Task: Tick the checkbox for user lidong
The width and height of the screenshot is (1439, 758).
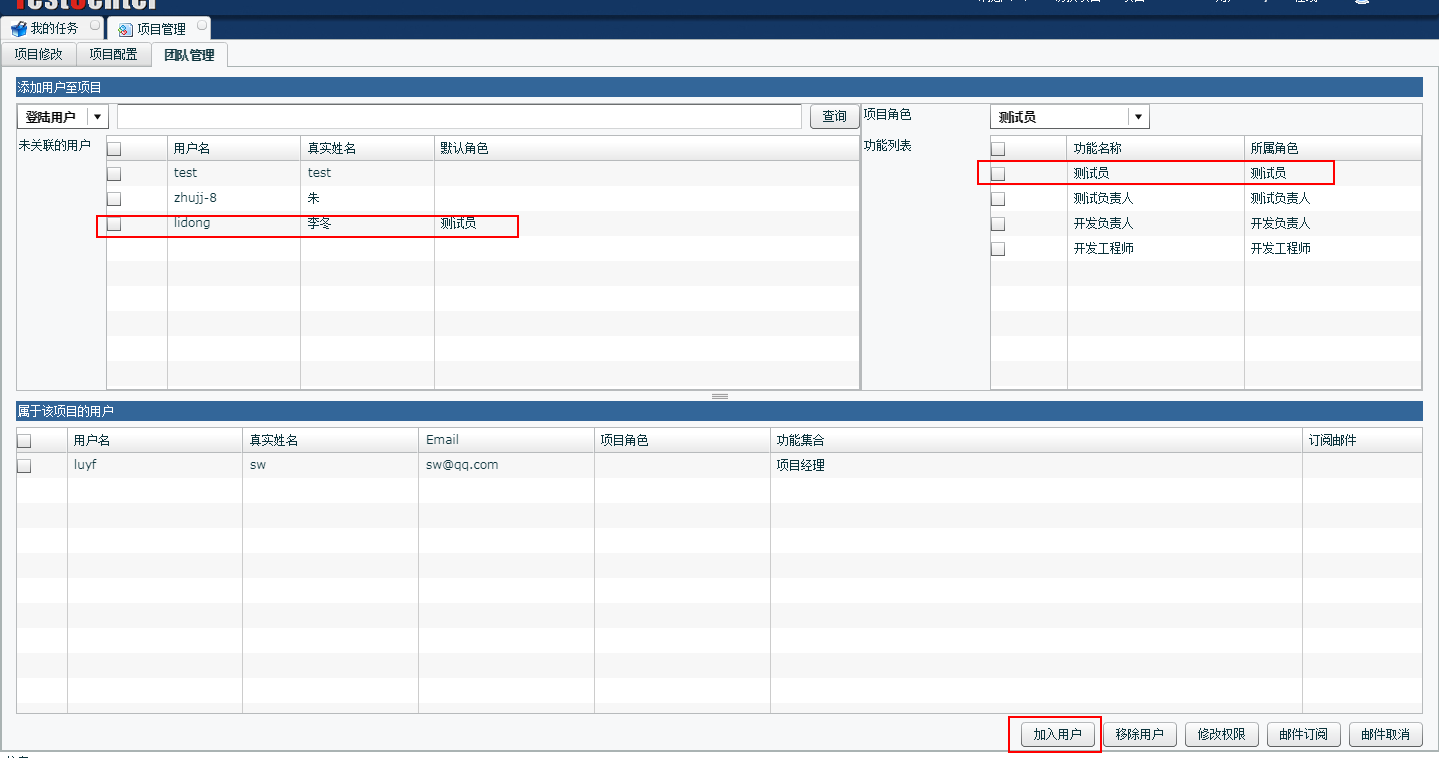Action: (114, 224)
